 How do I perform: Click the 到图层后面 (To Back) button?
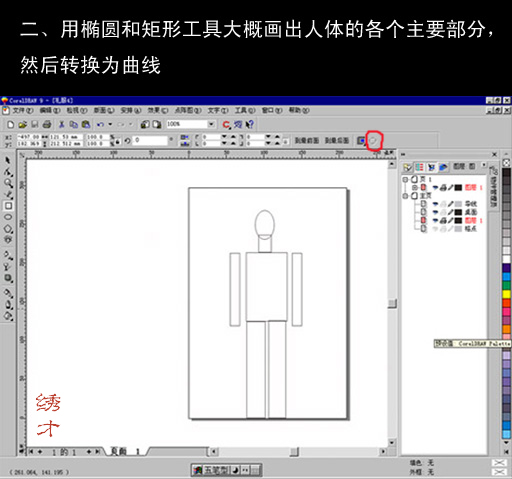(x=337, y=141)
